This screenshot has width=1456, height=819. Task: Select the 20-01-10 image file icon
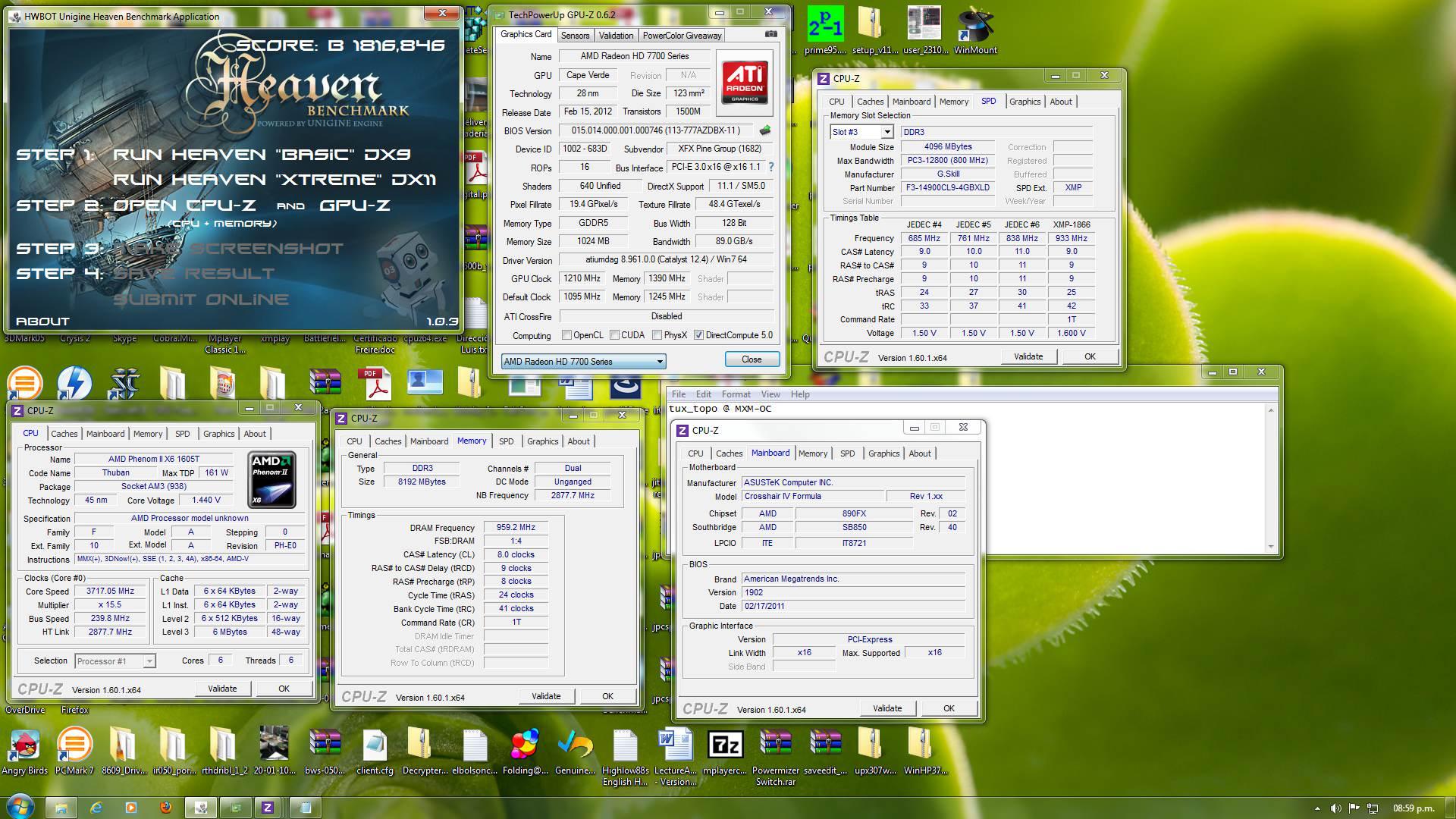coord(274,752)
